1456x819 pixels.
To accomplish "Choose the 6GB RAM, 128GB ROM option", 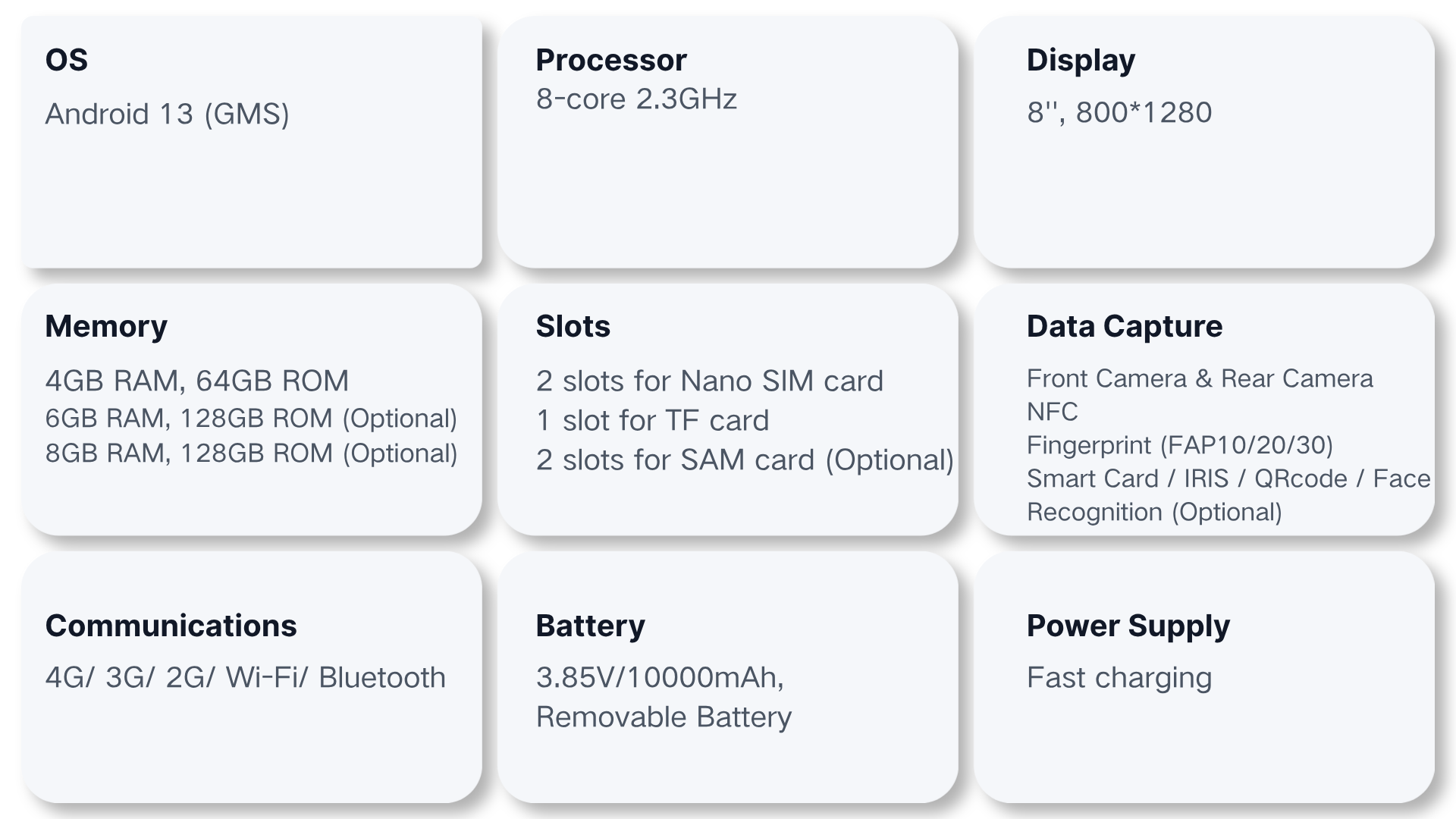I will click(251, 419).
